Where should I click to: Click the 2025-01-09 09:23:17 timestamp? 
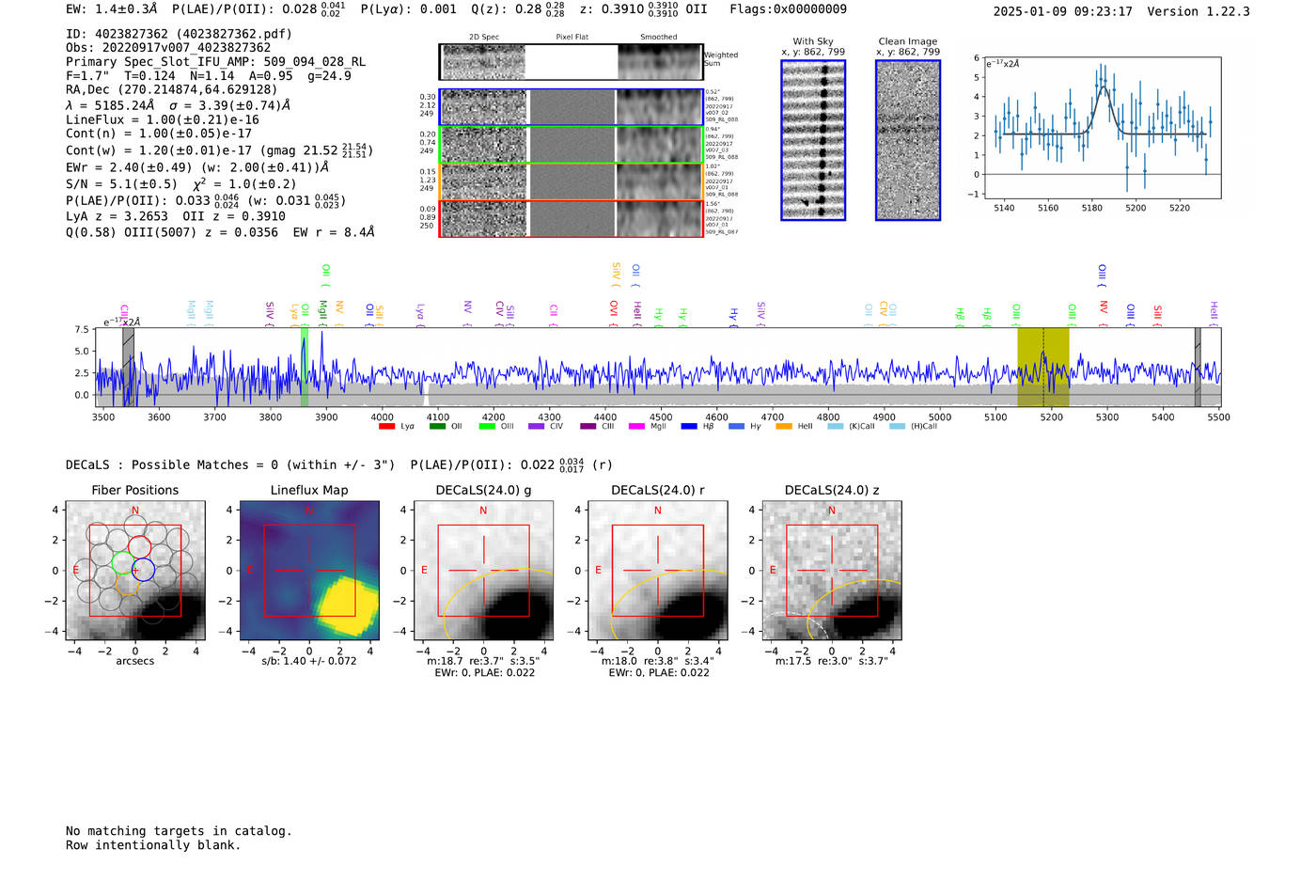coord(1062,11)
